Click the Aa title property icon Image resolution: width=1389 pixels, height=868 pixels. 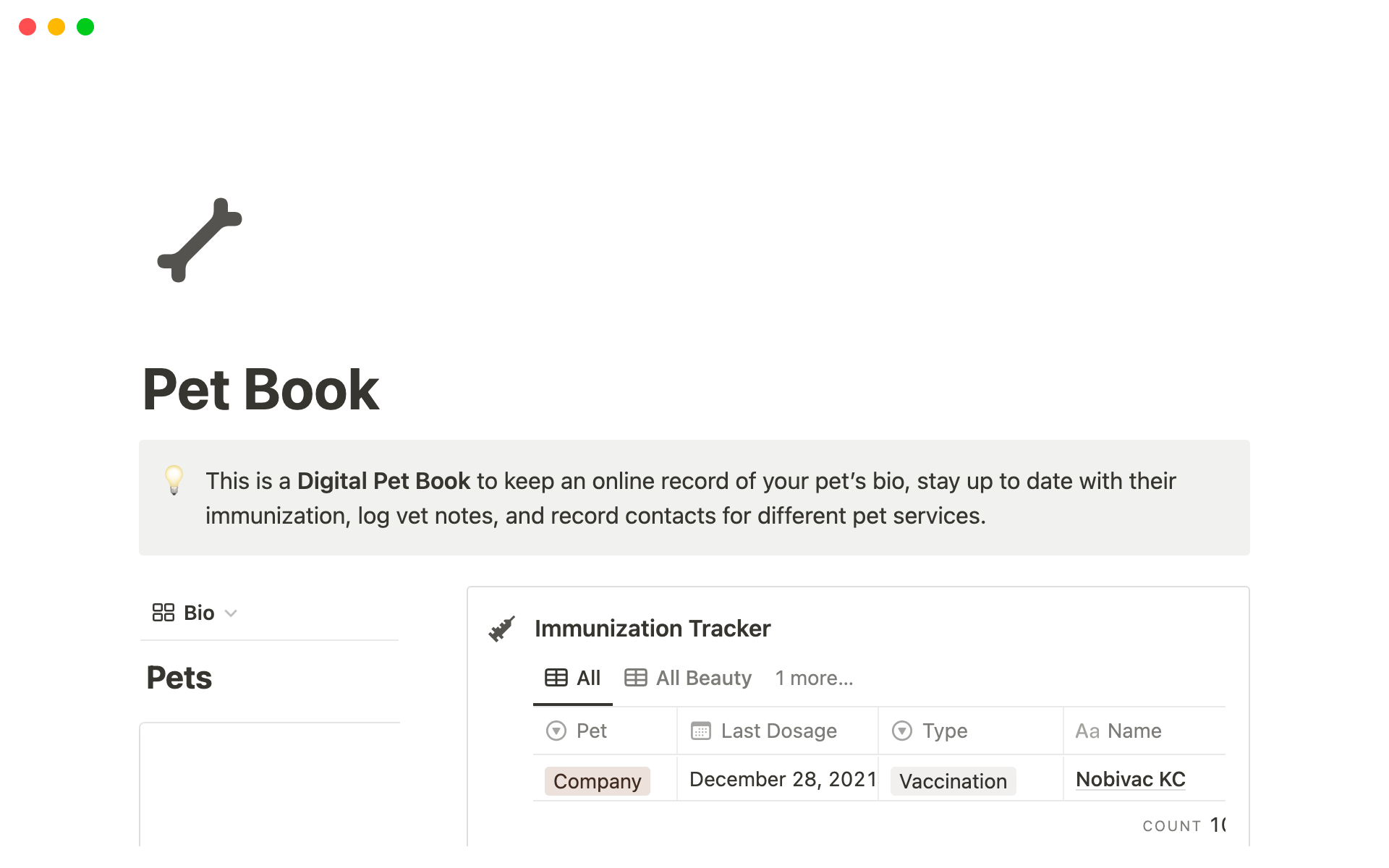pyautogui.click(x=1087, y=731)
